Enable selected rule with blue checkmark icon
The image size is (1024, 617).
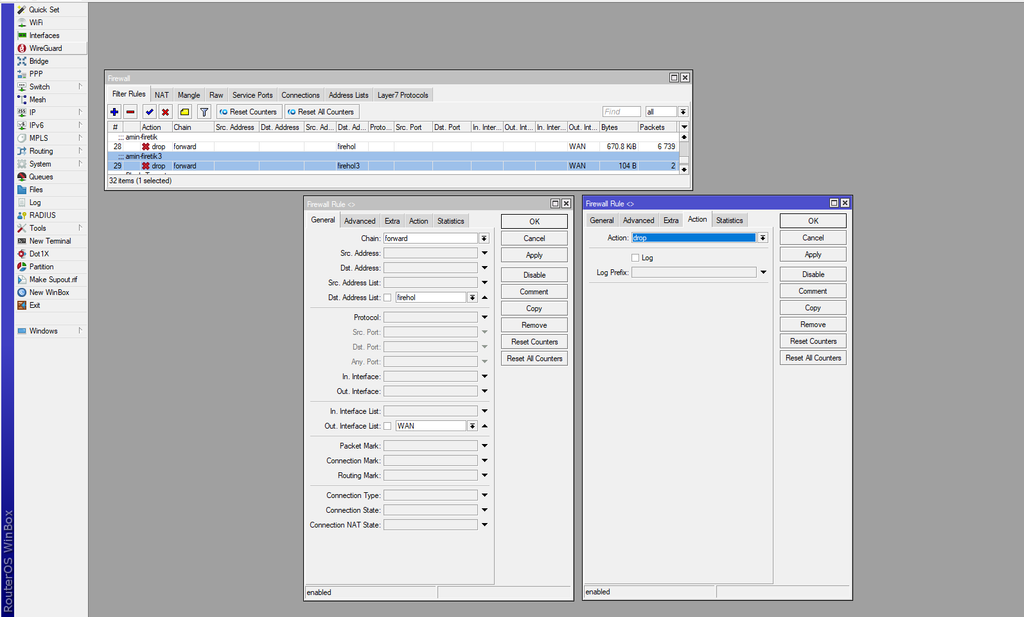coord(150,112)
